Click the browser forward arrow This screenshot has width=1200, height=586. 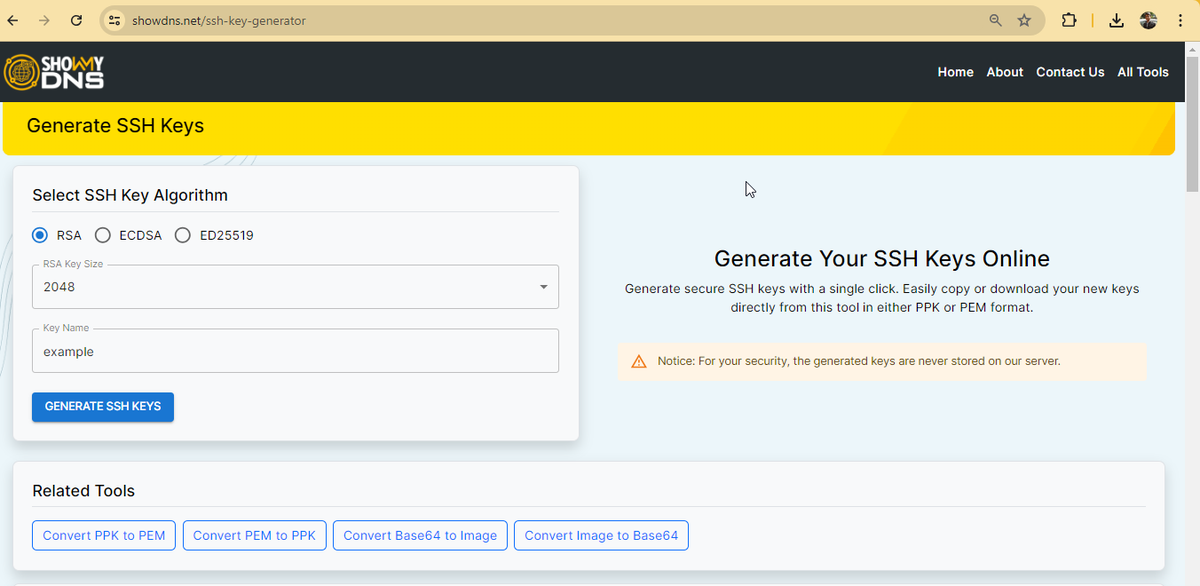point(44,20)
